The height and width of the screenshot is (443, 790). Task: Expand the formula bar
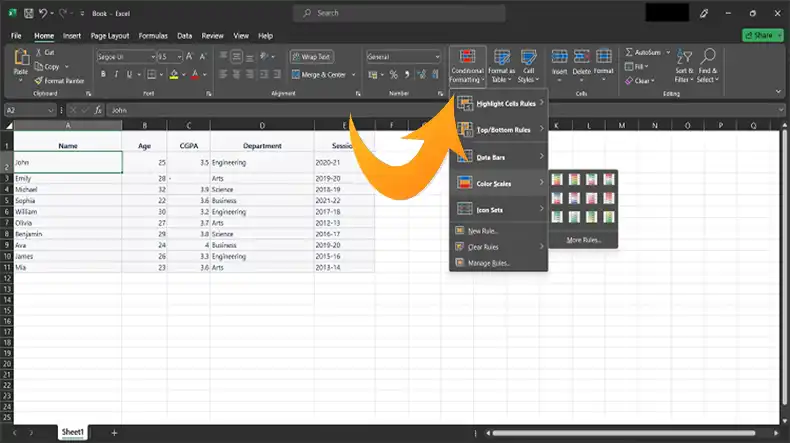click(x=780, y=110)
